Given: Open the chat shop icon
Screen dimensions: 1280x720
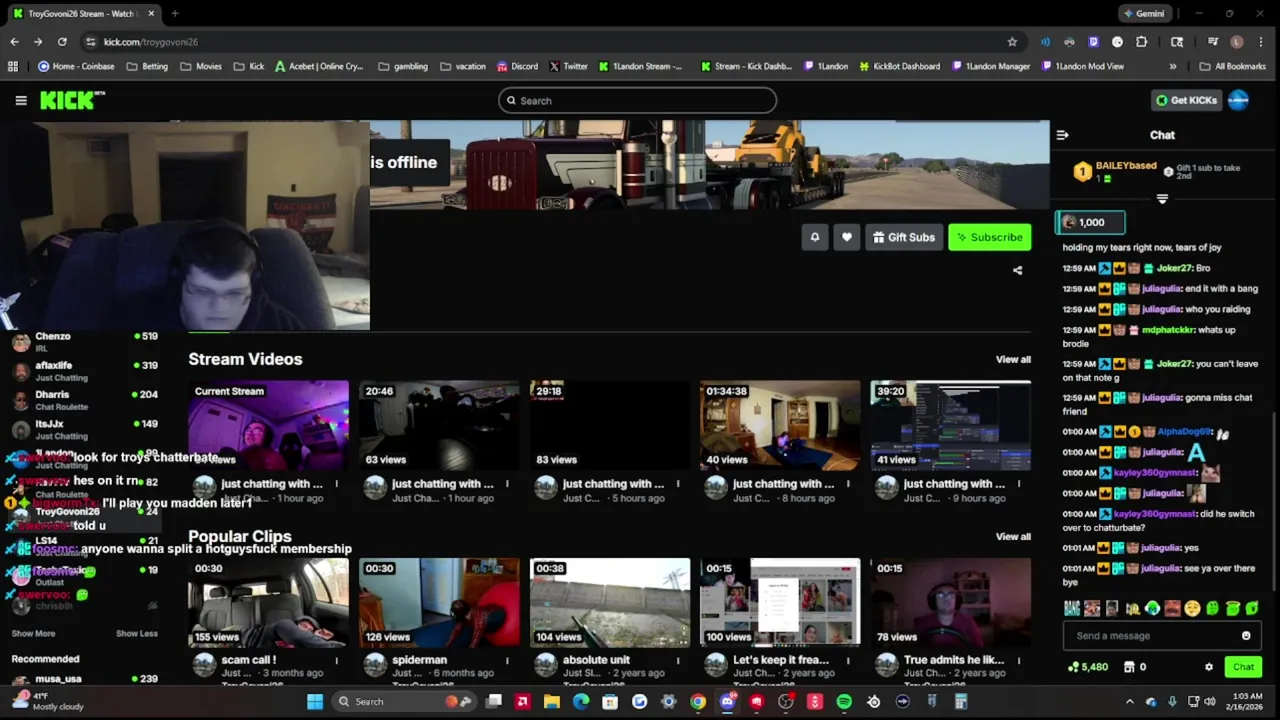Looking at the screenshot, I should [1129, 667].
